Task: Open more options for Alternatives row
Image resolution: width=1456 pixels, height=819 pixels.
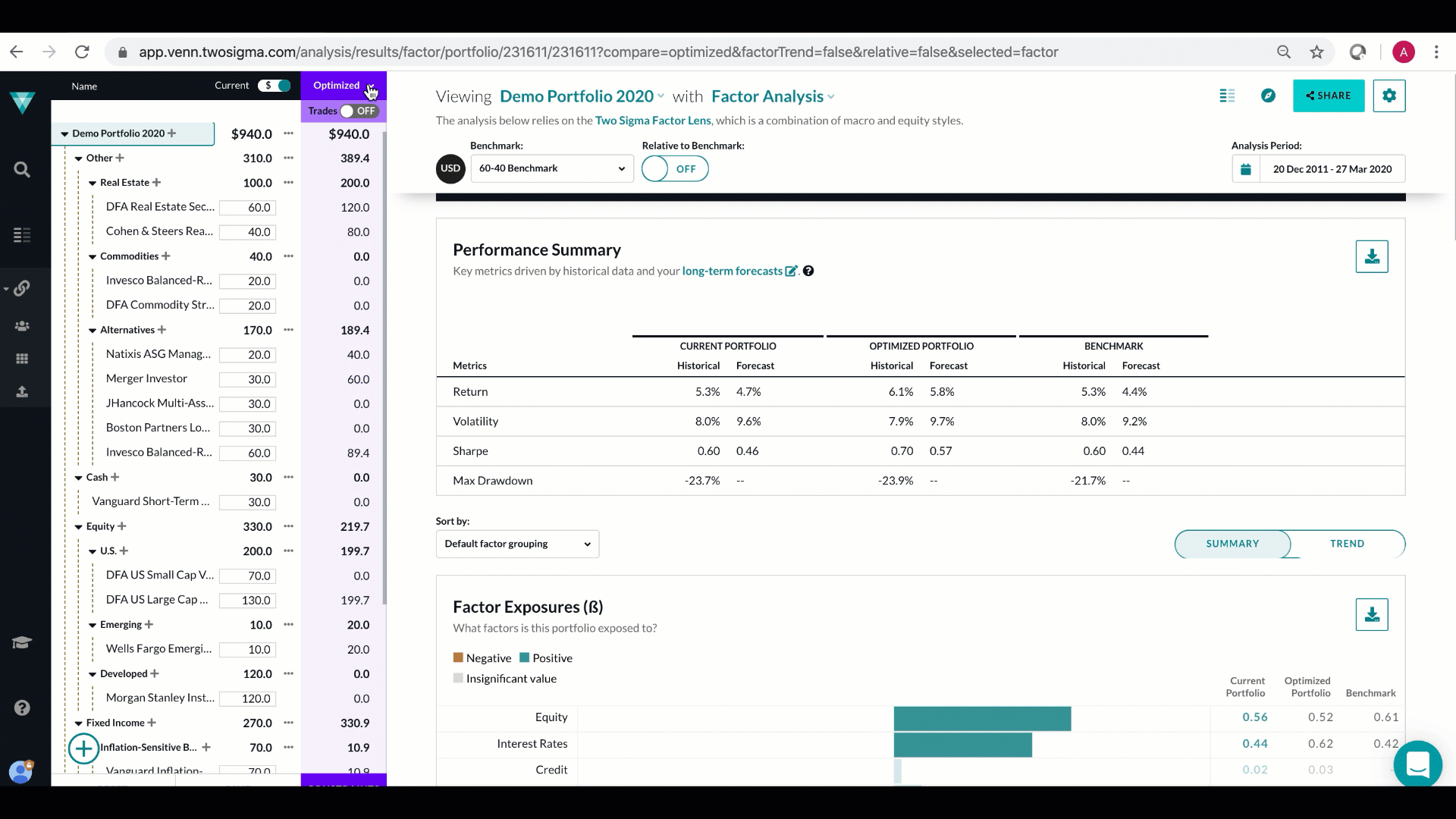Action: (288, 330)
